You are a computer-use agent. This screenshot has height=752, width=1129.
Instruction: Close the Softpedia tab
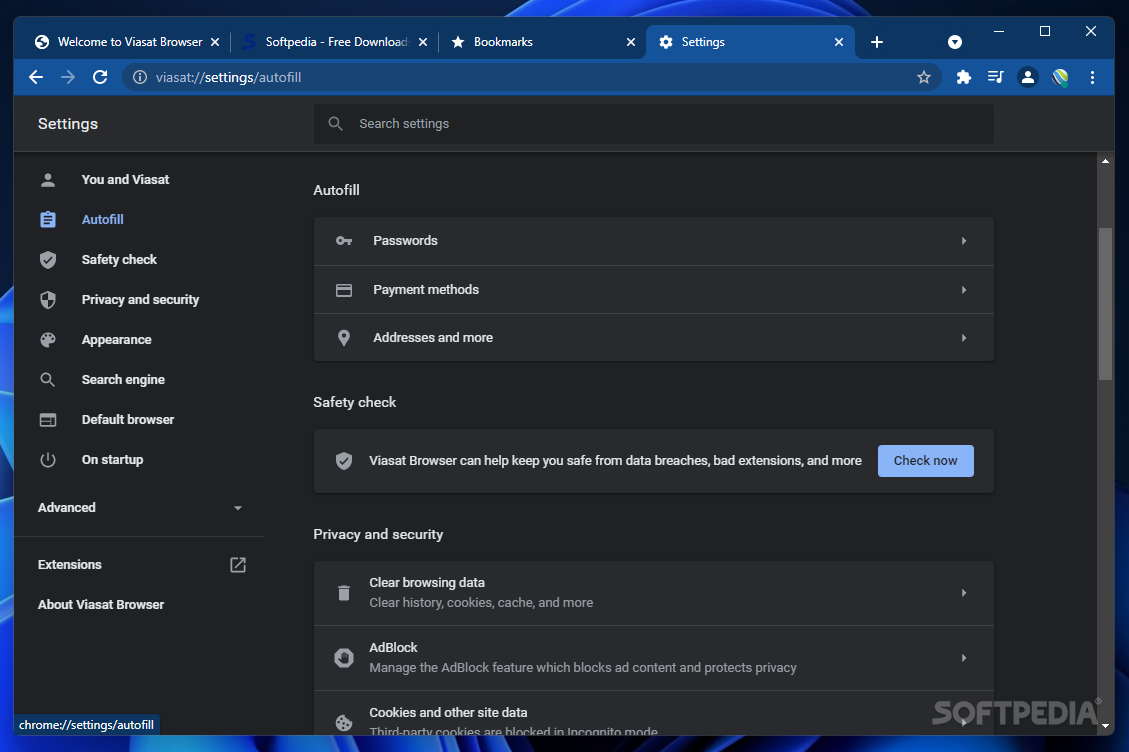tap(423, 42)
